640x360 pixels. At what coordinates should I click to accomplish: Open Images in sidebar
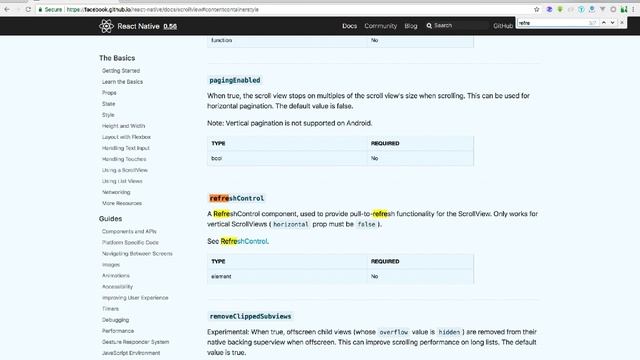point(111,264)
